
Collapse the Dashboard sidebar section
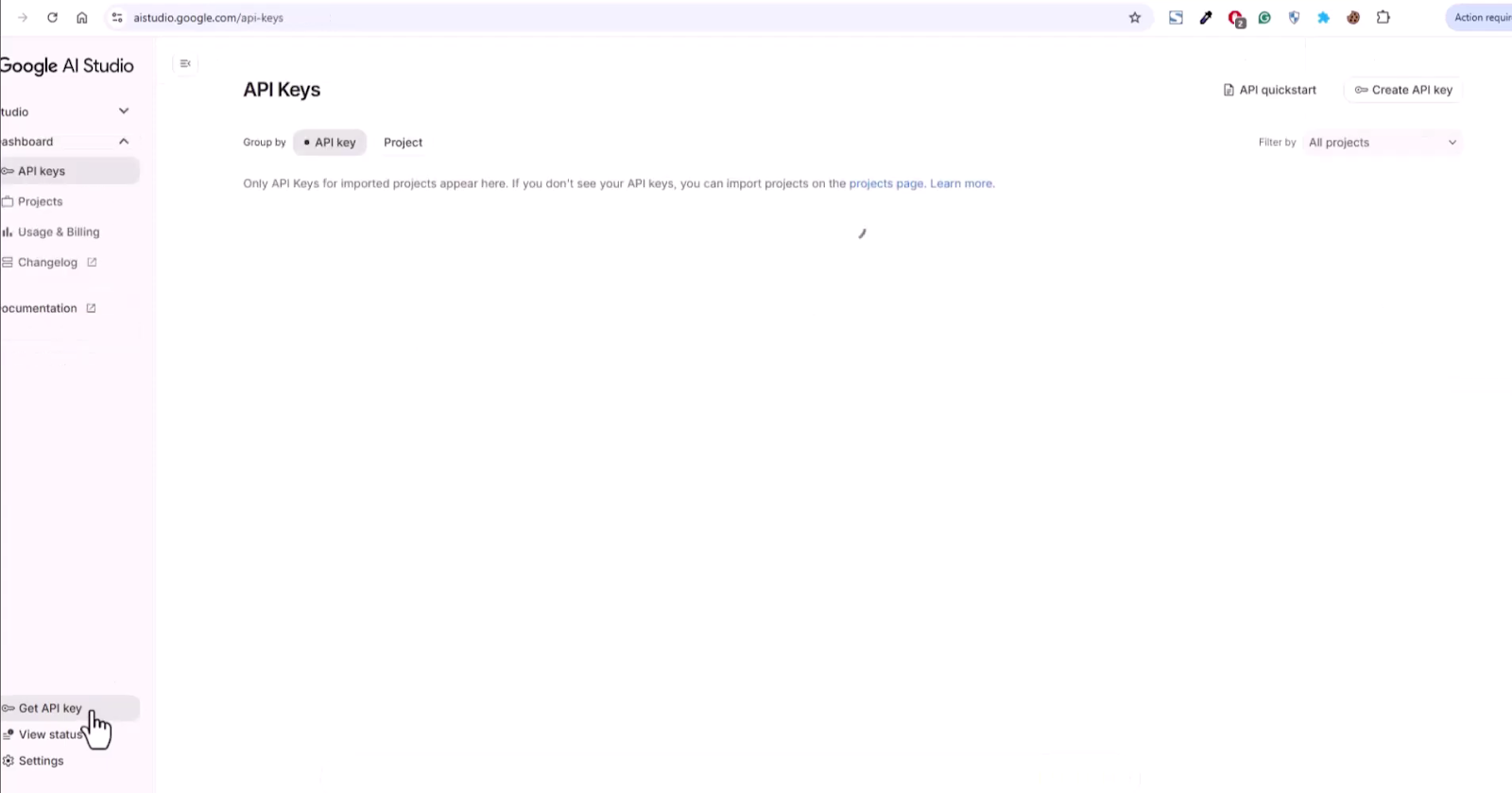(x=124, y=142)
